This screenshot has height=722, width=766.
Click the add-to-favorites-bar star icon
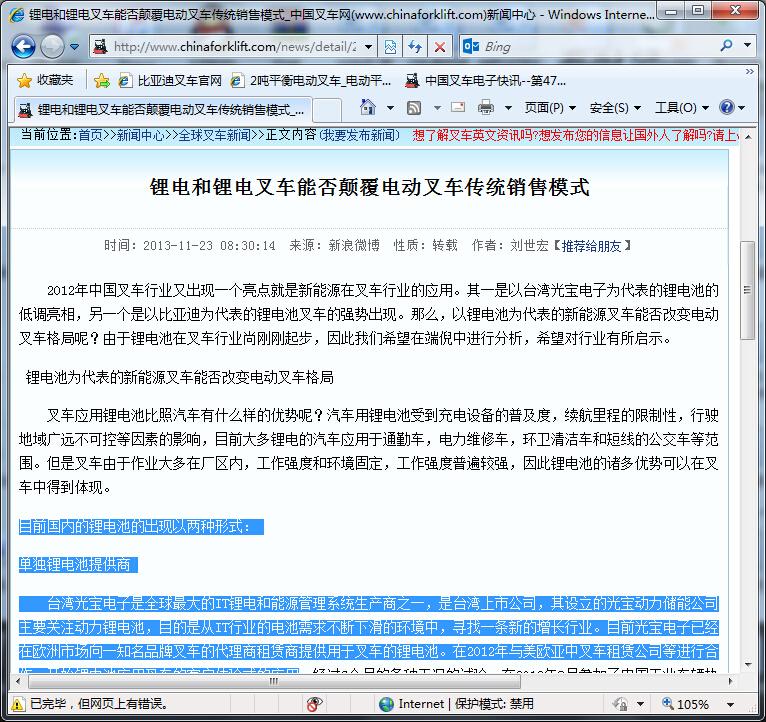(102, 80)
